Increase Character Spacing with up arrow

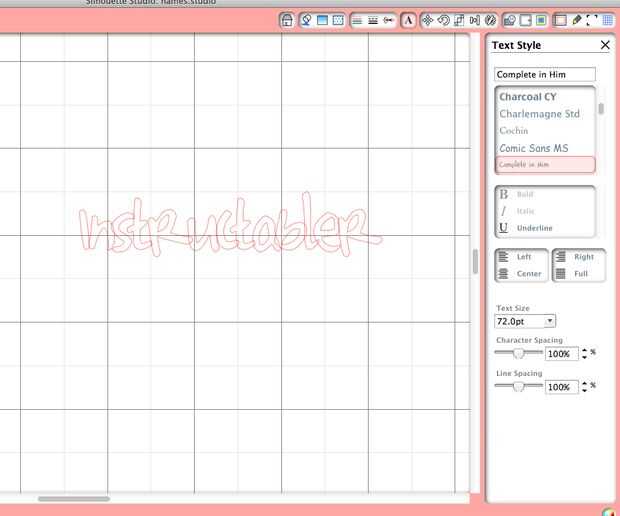584,350
